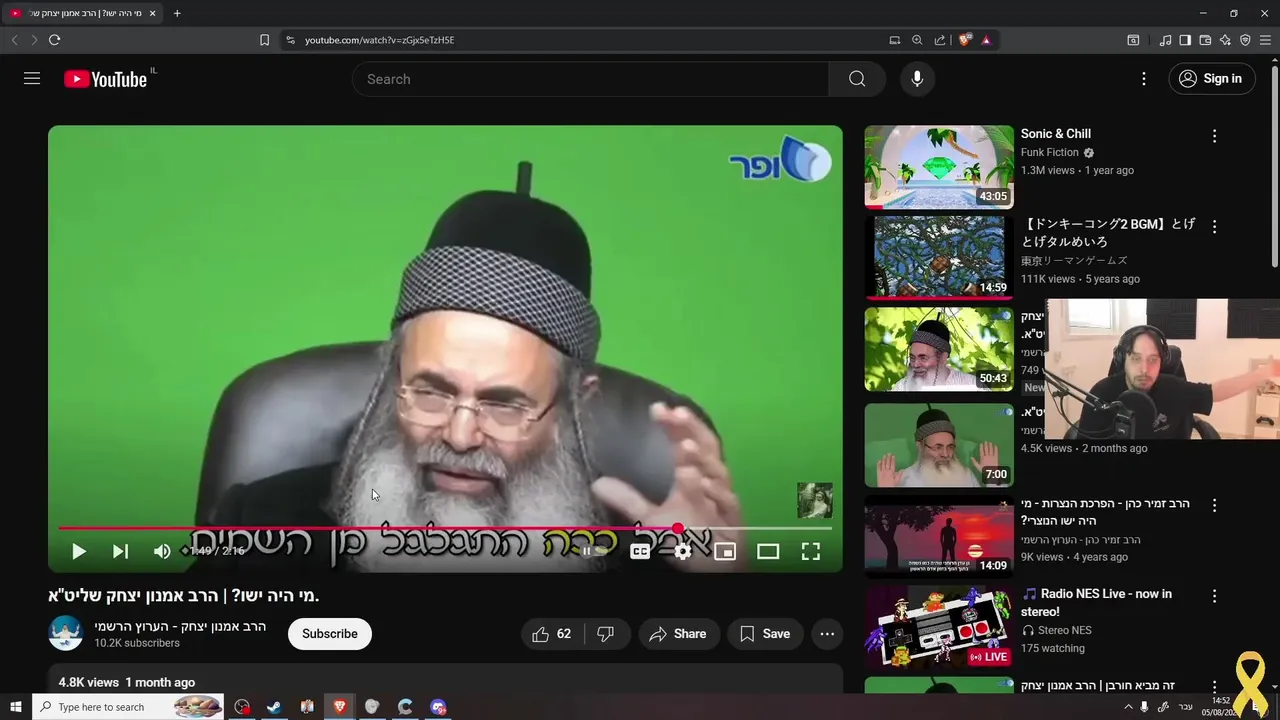Open Brave Leo AI sparkle icon
1280x720 pixels.
(x=1225, y=40)
